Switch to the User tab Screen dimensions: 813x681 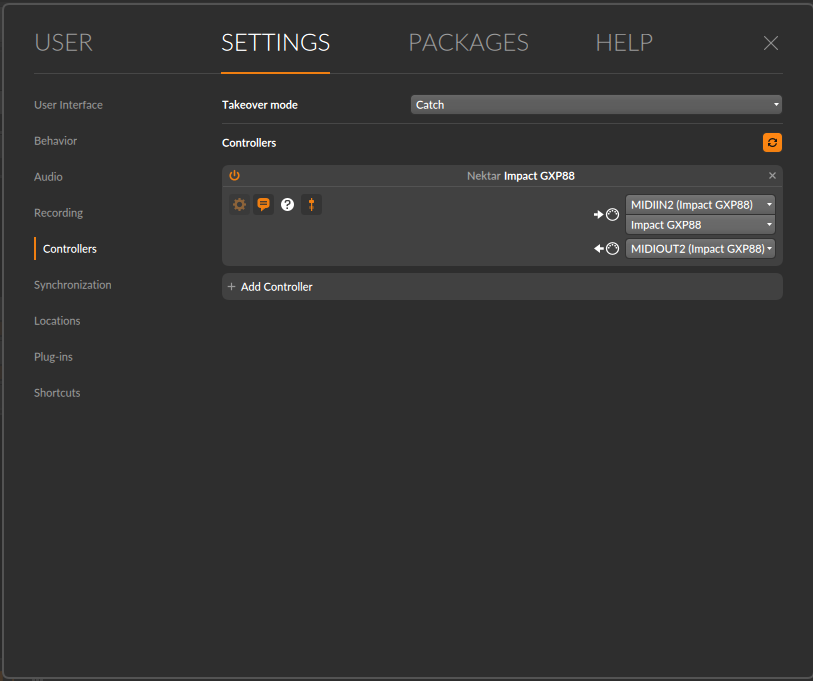[63, 43]
